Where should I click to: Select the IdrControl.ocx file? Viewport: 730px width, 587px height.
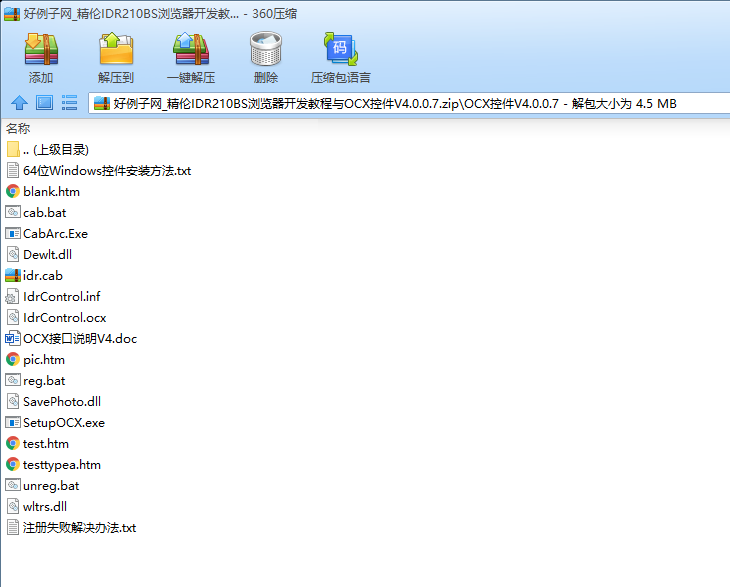[56, 317]
